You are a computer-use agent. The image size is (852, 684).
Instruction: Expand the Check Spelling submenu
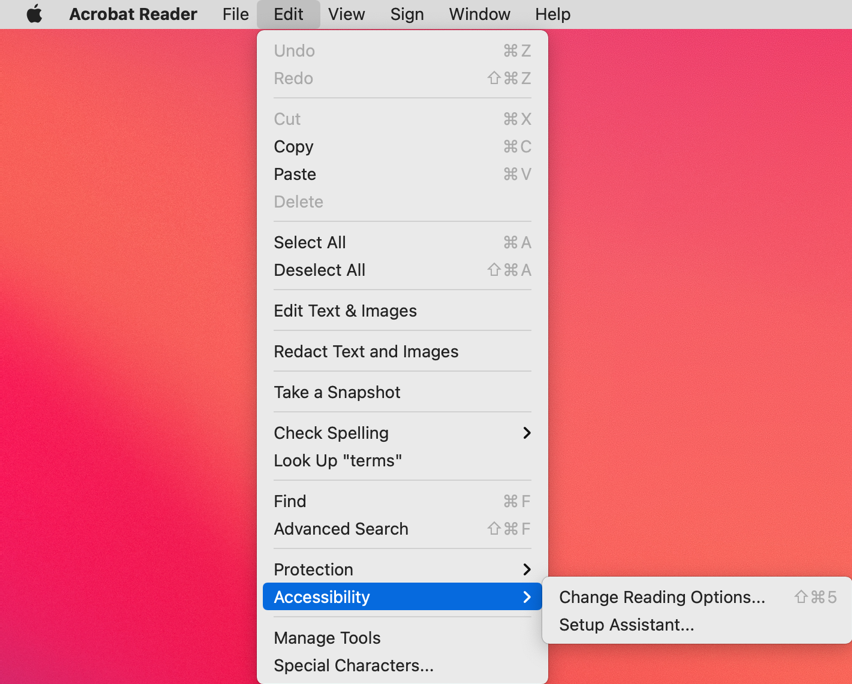402,433
